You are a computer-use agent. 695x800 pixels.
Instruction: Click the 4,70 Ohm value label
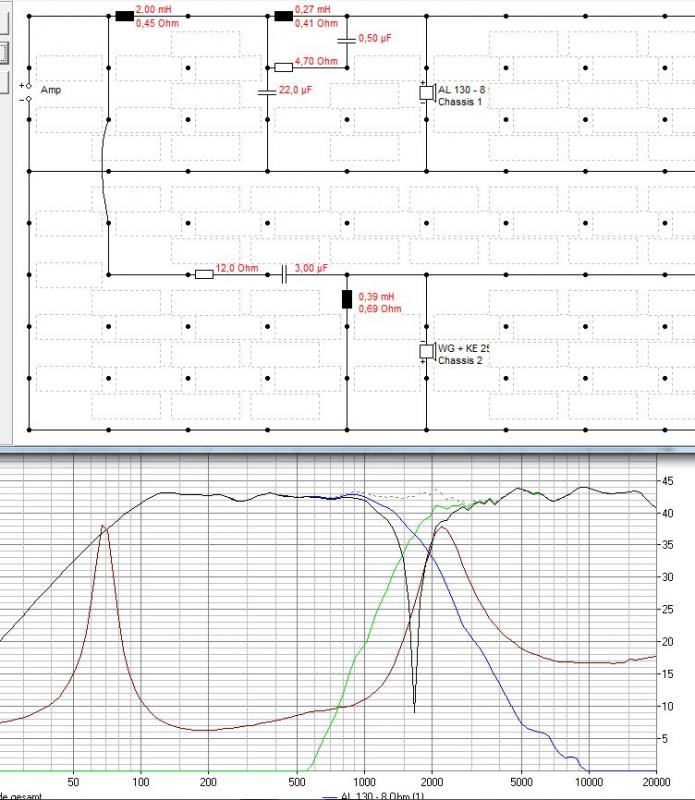[x=316, y=61]
